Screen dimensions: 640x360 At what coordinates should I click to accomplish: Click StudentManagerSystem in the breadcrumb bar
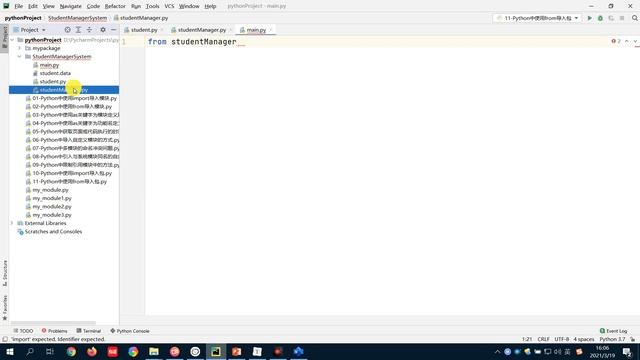pos(78,18)
